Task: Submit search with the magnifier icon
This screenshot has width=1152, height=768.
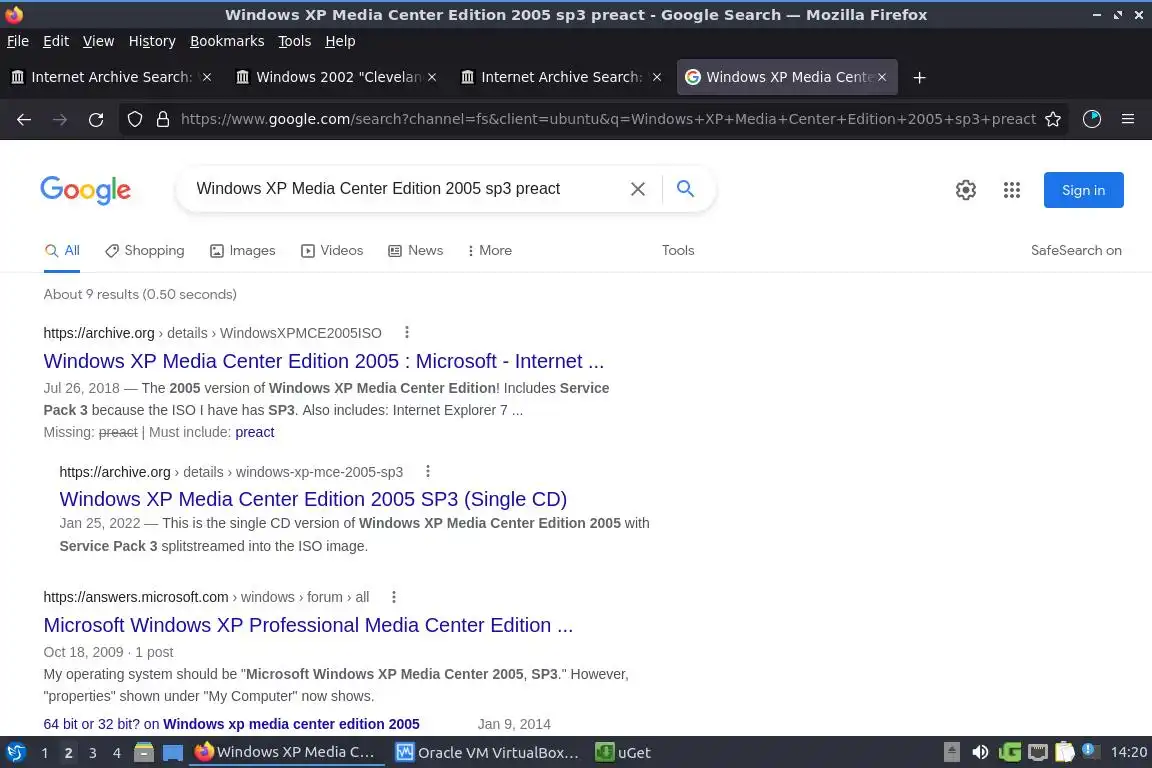Action: (685, 189)
